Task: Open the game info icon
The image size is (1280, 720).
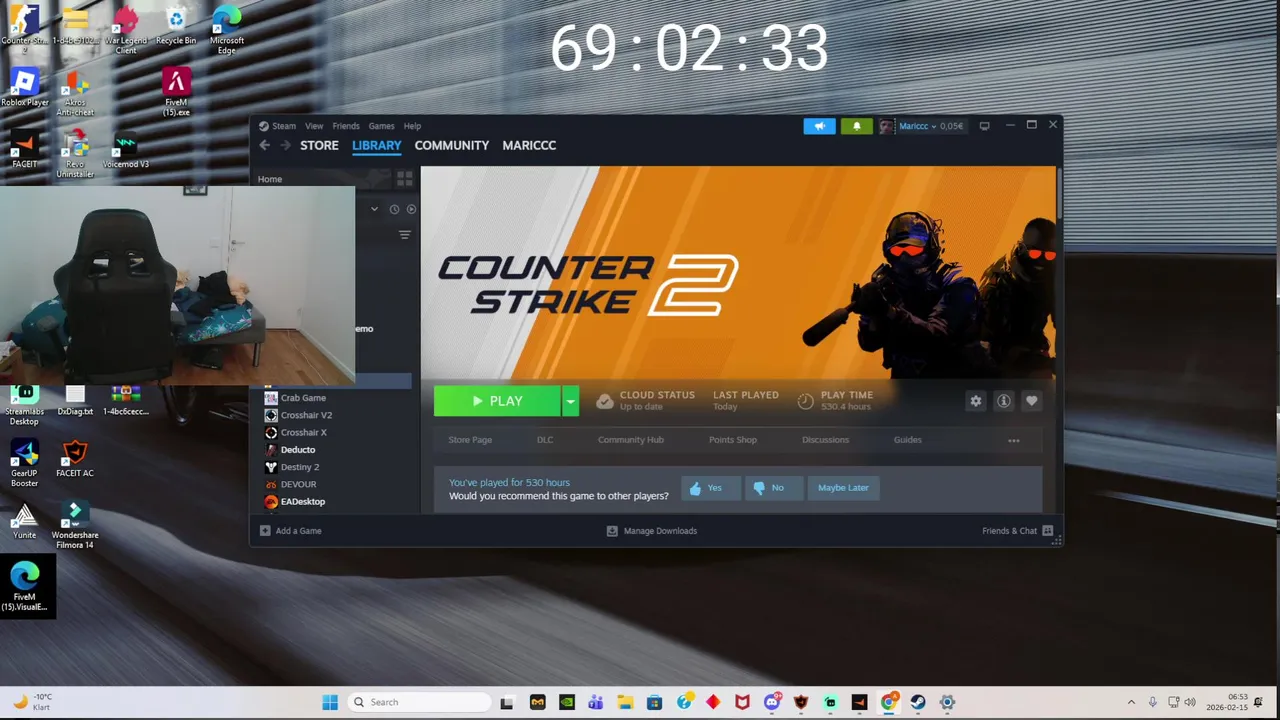Action: pyautogui.click(x=1004, y=401)
